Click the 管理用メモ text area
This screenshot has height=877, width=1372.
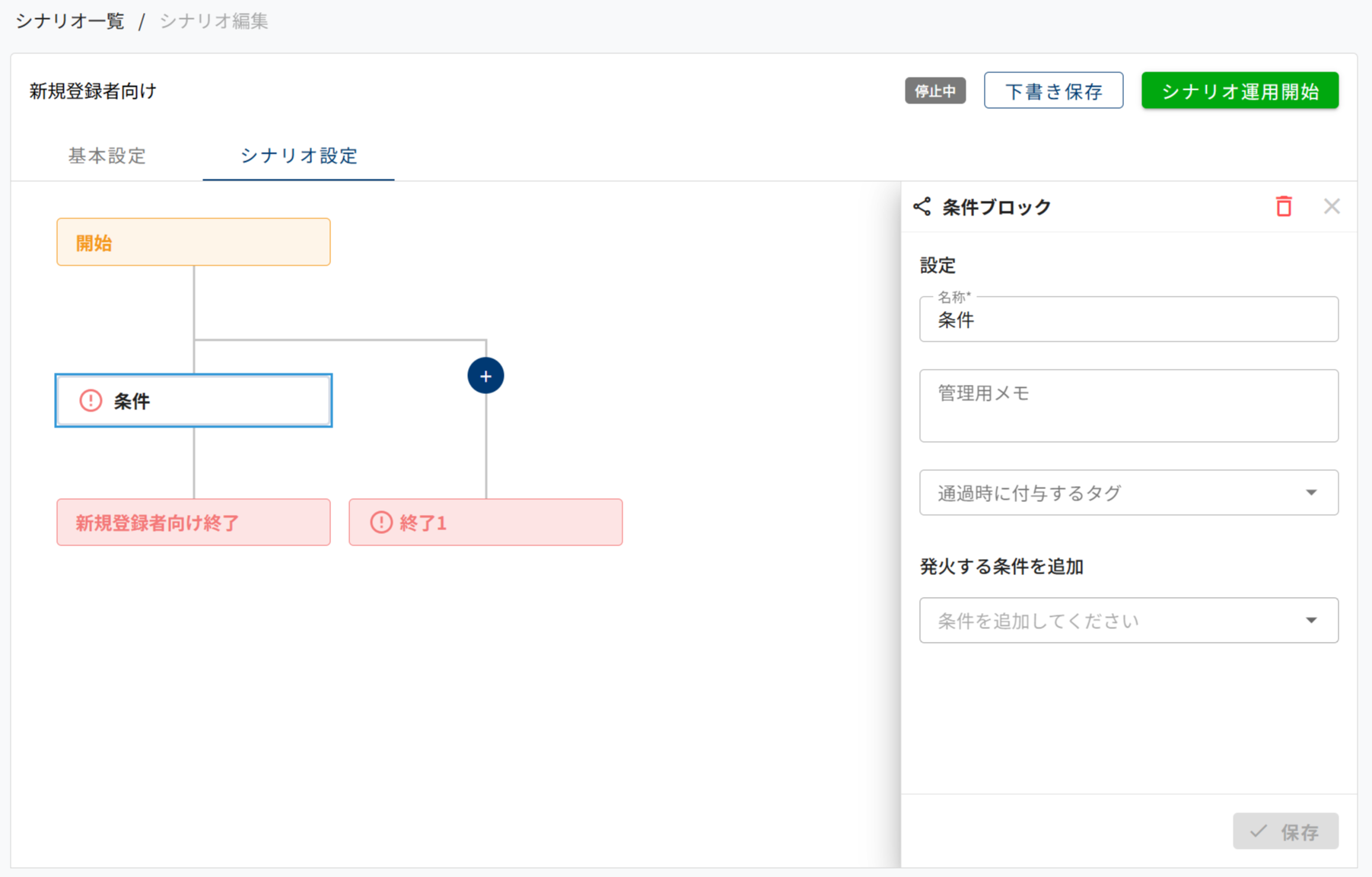[x=1128, y=406]
